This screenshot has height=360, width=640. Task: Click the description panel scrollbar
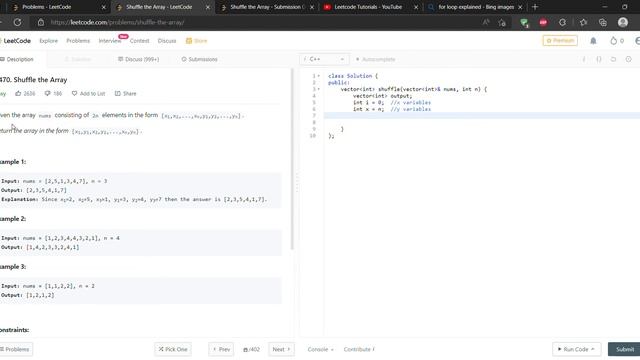[x=292, y=159]
